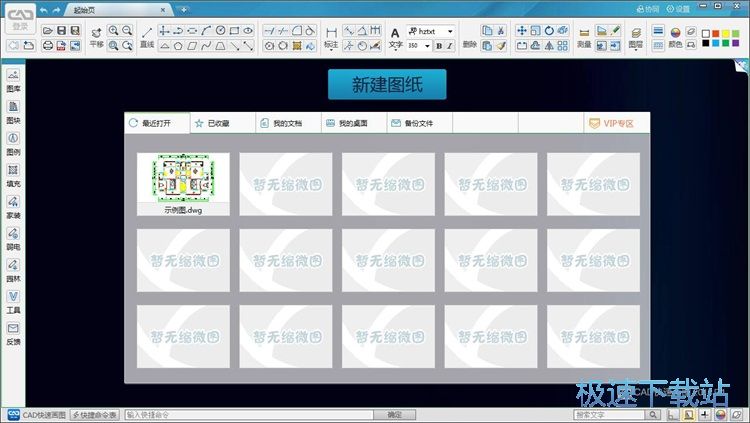Click the cut scissors icon
Viewport: 750px width, 423px height.
501,31
